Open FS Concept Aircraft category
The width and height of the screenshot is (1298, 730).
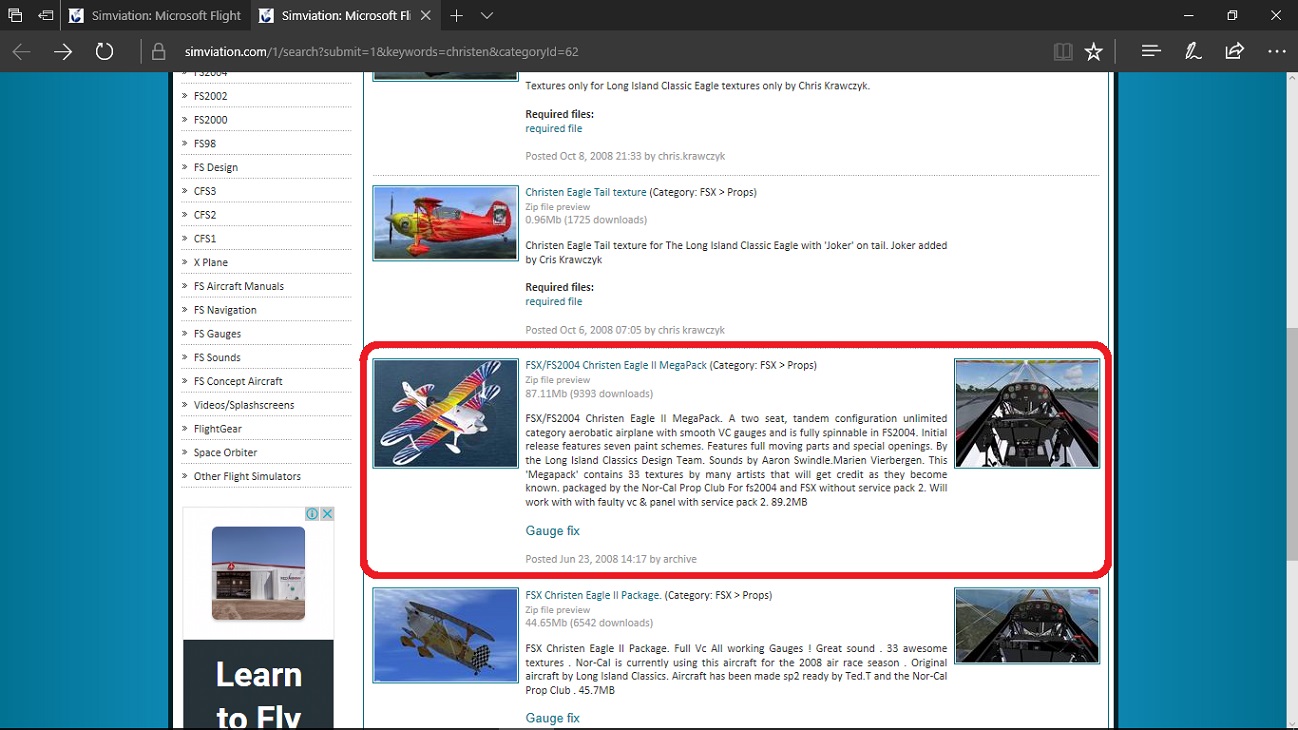[238, 381]
